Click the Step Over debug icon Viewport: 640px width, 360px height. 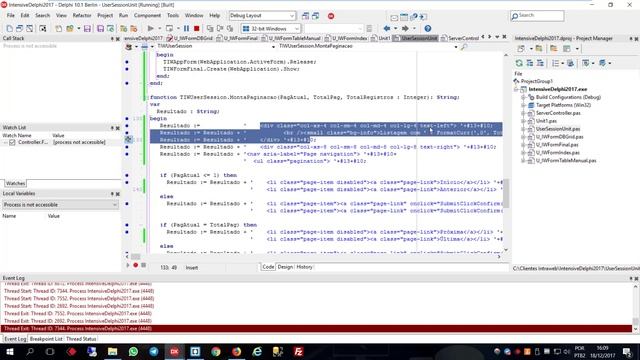click(x=220, y=29)
